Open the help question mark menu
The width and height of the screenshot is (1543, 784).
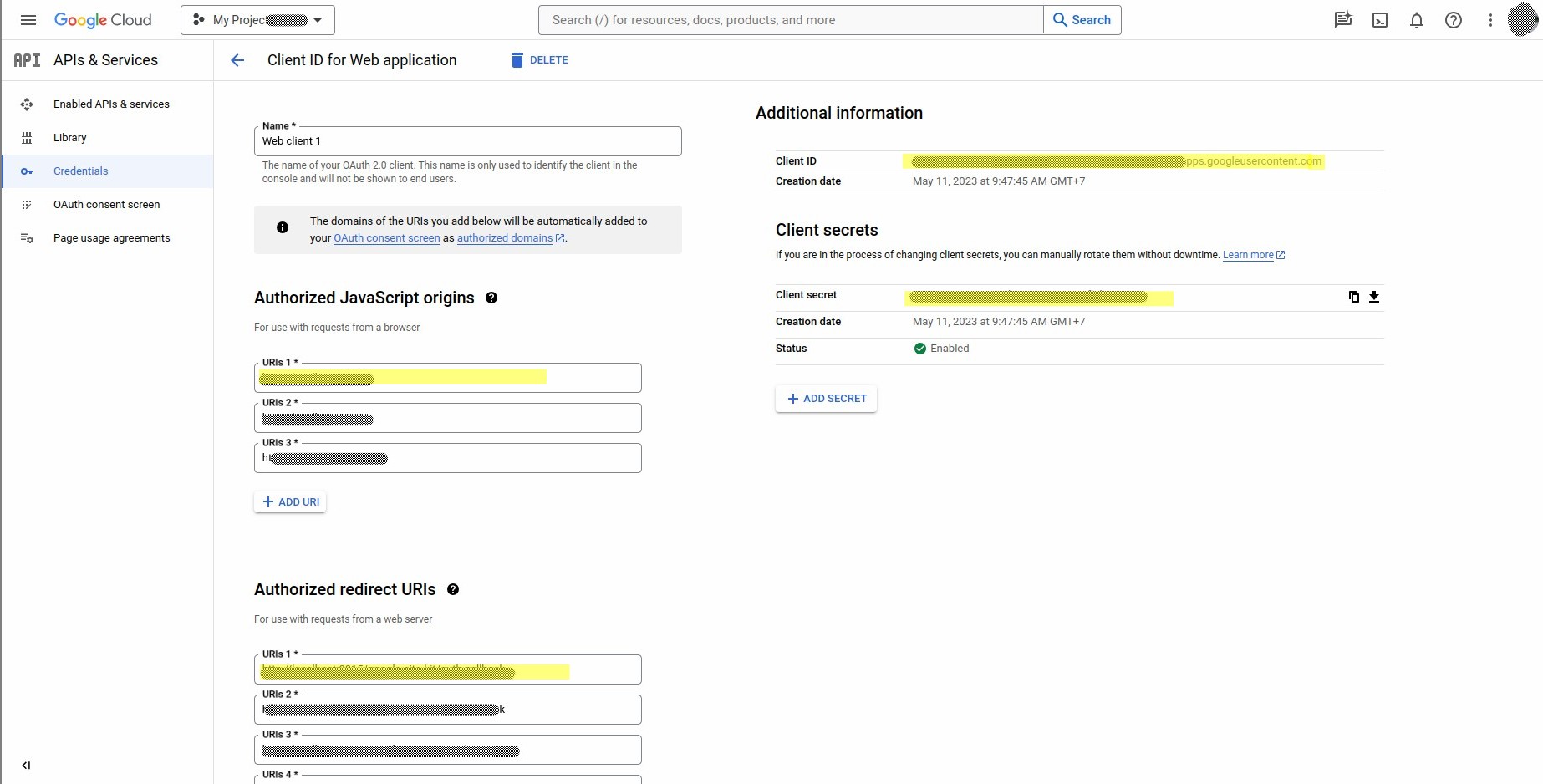(x=1453, y=19)
